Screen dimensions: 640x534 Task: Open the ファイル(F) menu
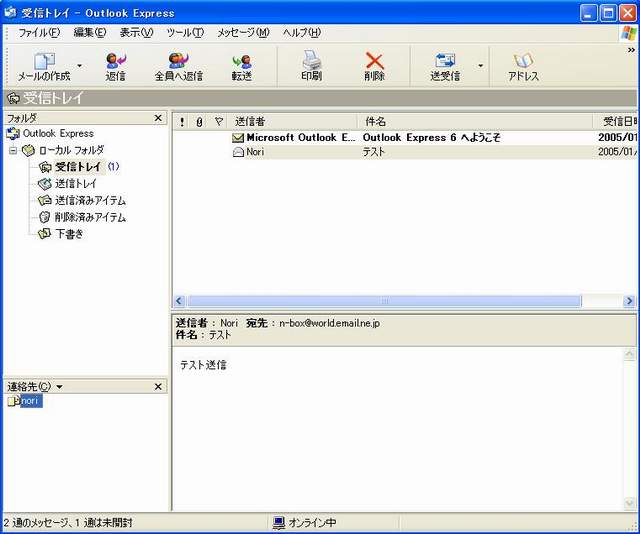click(x=39, y=32)
